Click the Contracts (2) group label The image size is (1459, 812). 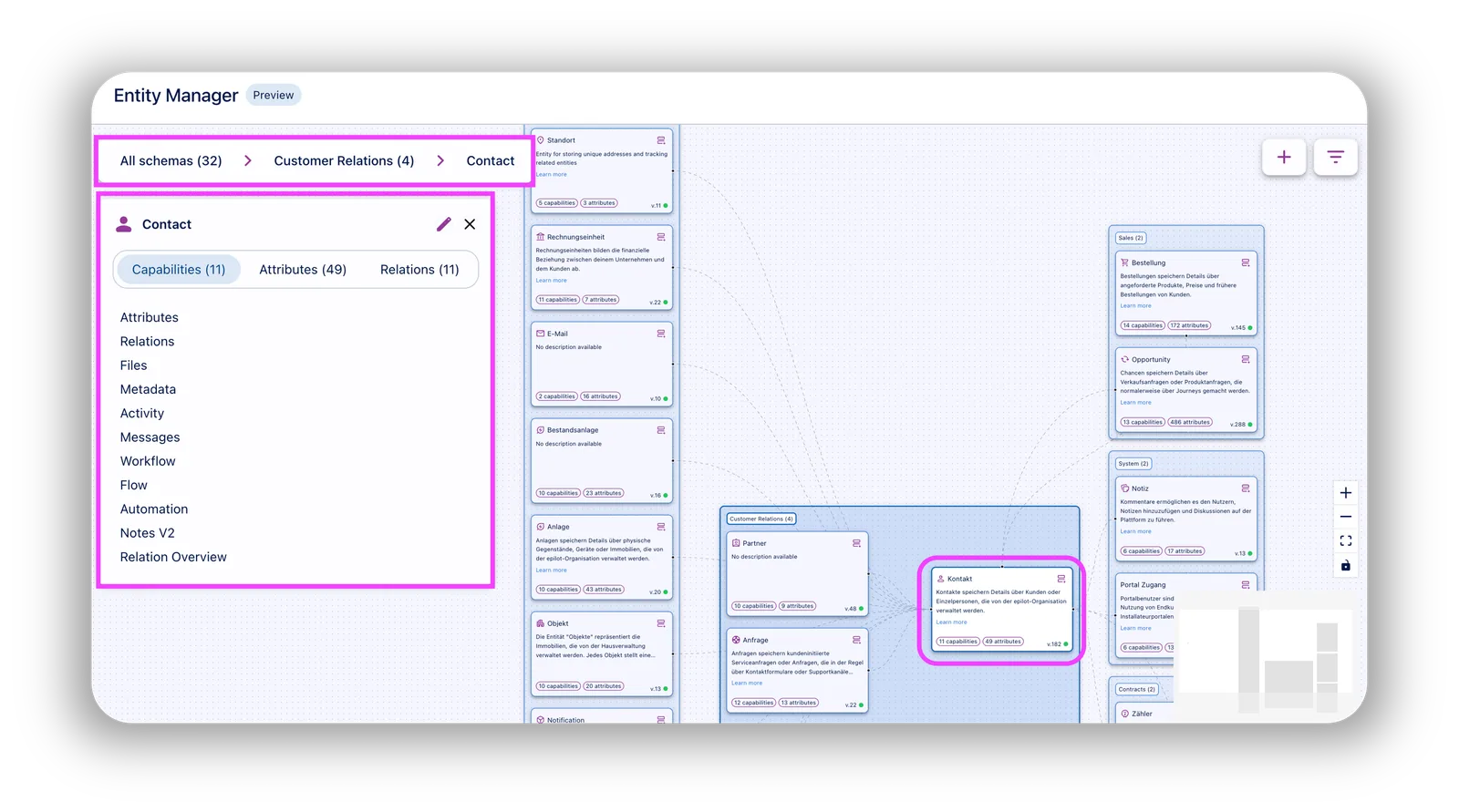[x=1136, y=689]
